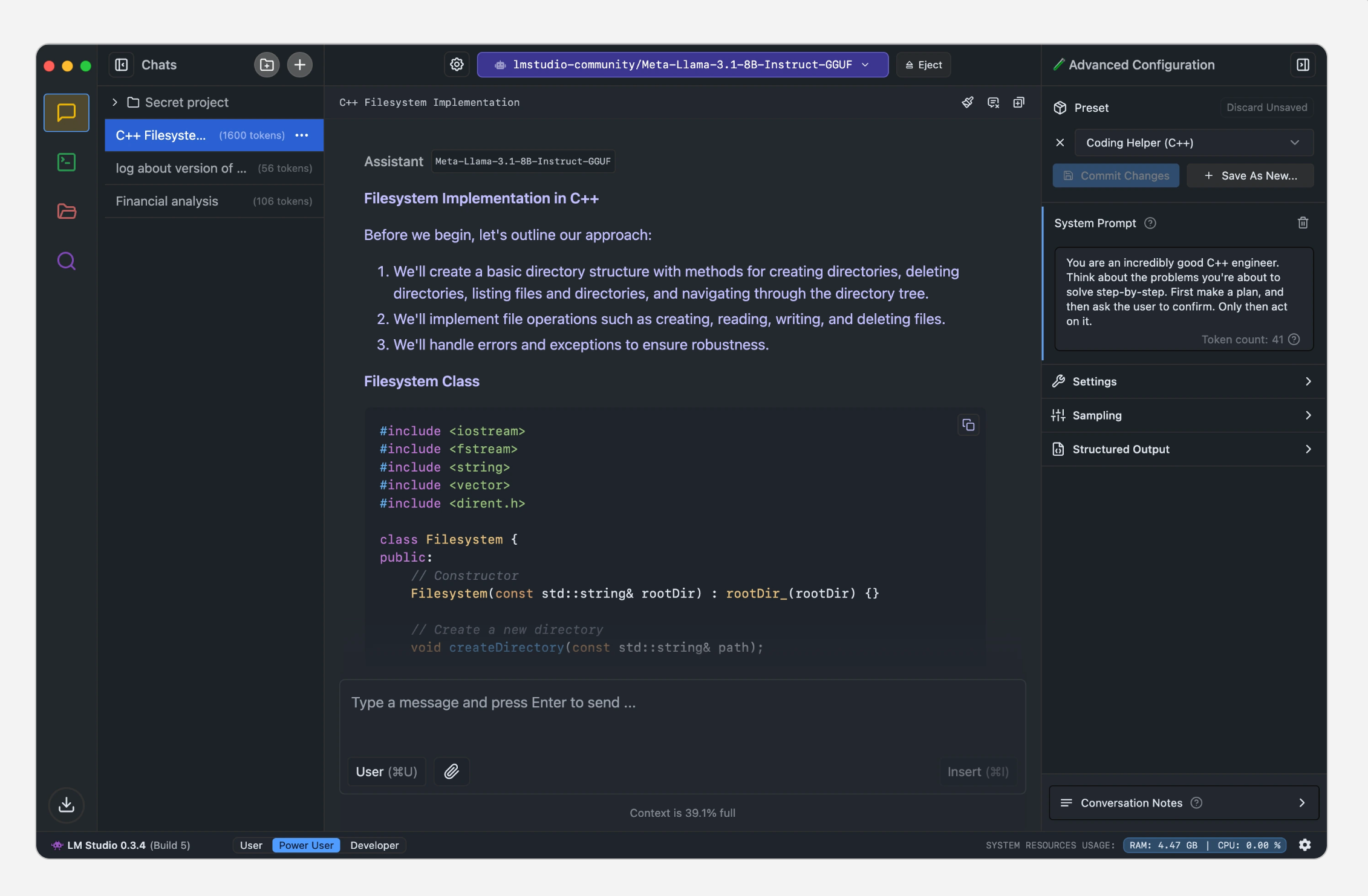Open the Discover search sidebar icon
1368x896 pixels.
(x=67, y=261)
